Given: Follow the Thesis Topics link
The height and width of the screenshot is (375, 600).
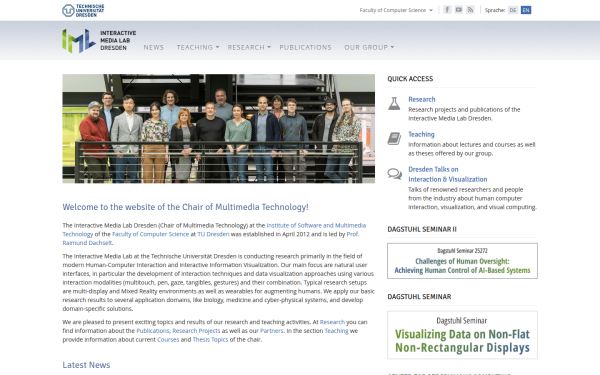Looking at the screenshot, I should click(210, 339).
